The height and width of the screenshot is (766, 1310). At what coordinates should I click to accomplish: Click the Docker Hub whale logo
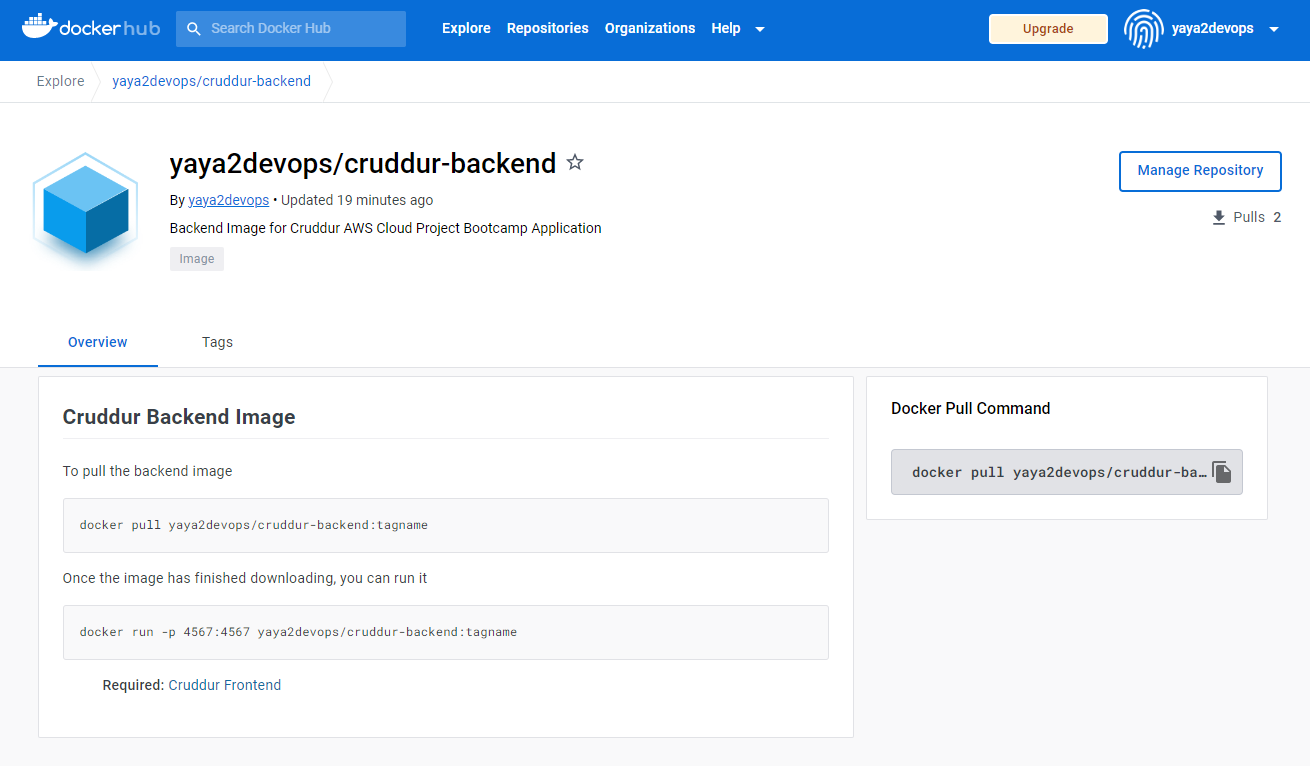[90, 27]
